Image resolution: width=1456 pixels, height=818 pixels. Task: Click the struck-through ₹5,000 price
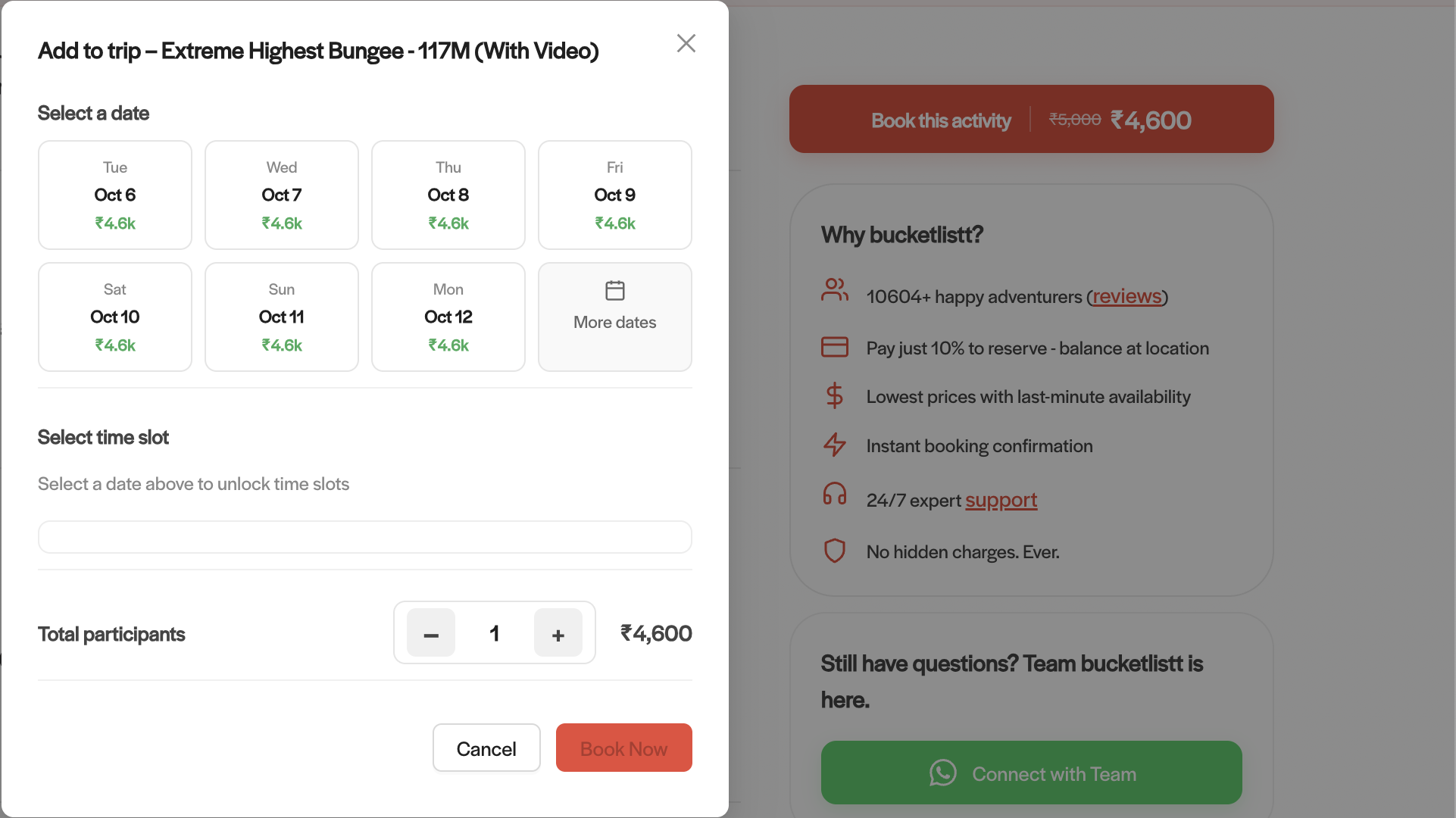pyautogui.click(x=1075, y=120)
